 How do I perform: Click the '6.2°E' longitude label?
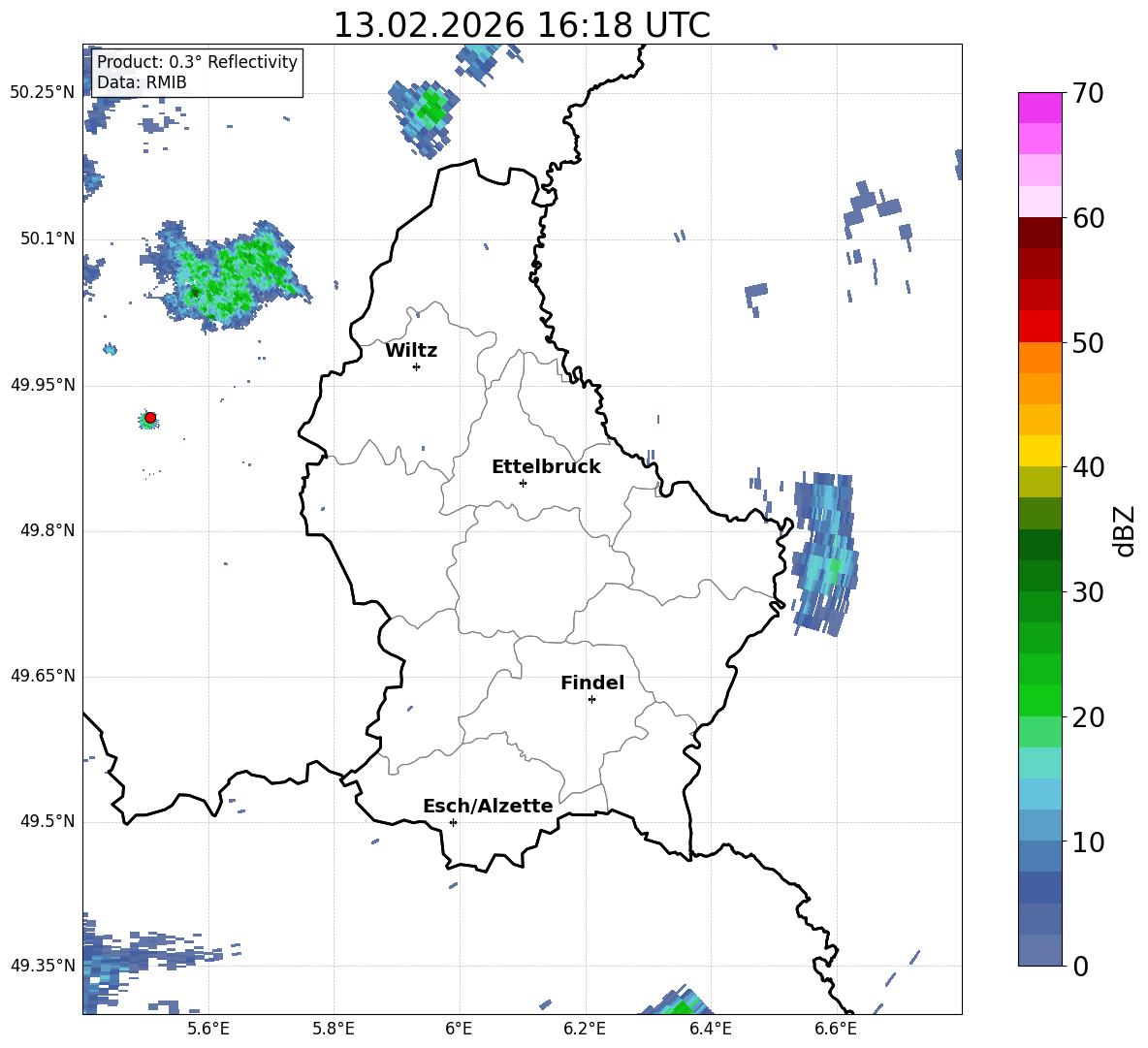[x=585, y=1029]
